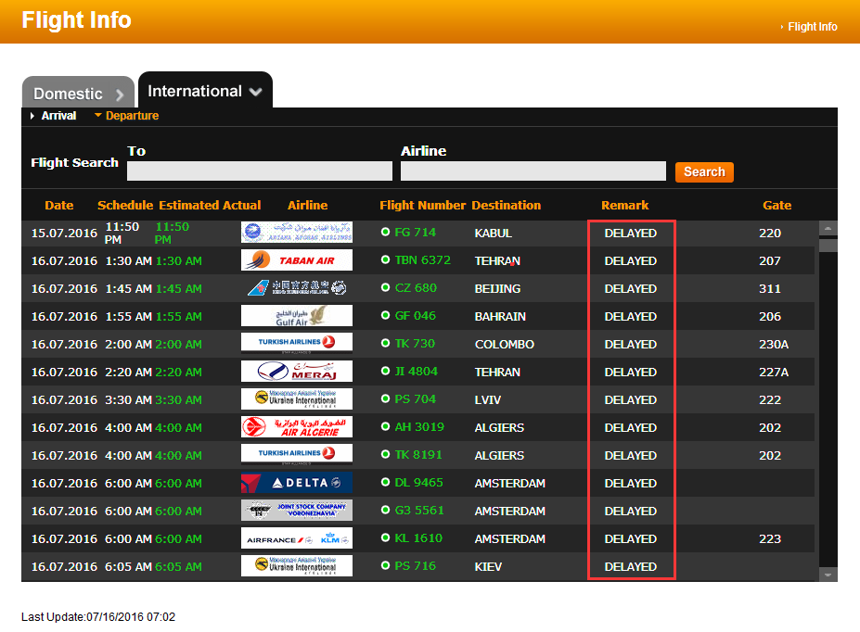Click the Air France KLM logo
860x632 pixels.
pyautogui.click(x=297, y=539)
